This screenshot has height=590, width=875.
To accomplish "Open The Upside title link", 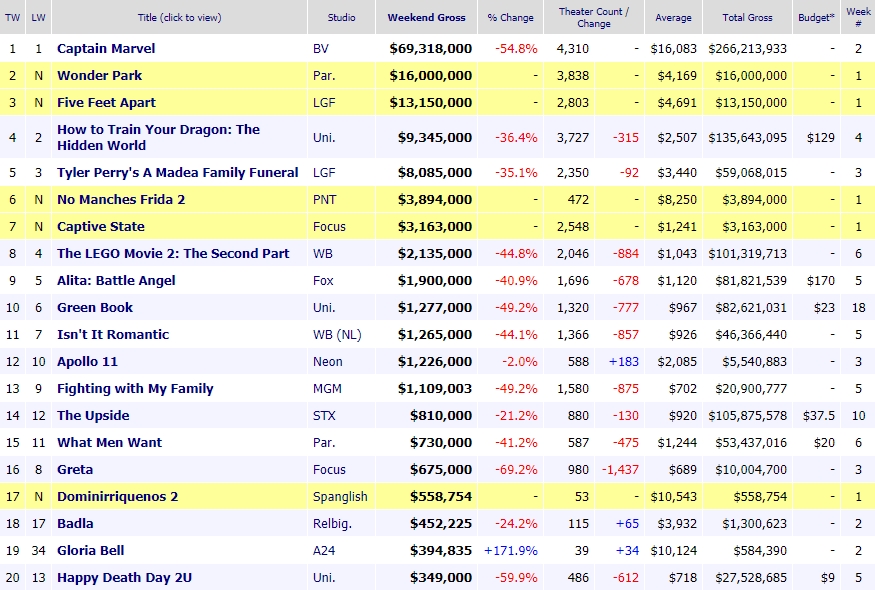I will coord(93,415).
